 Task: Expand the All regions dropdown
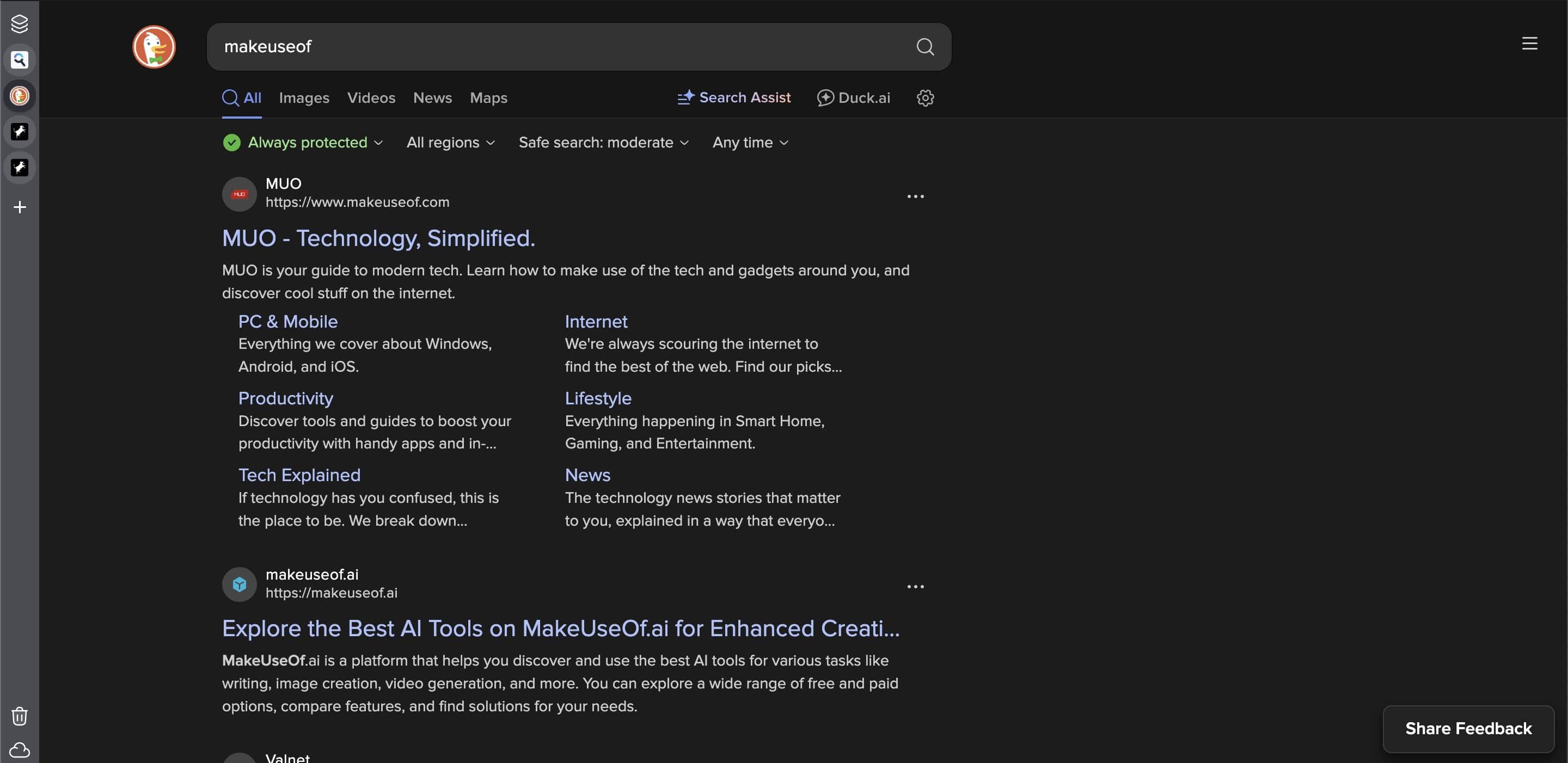450,143
